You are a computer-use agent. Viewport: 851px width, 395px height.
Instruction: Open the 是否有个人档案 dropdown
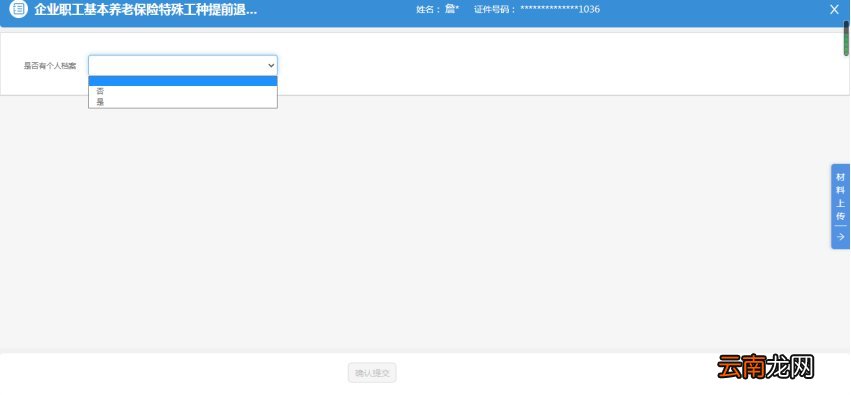pos(183,66)
